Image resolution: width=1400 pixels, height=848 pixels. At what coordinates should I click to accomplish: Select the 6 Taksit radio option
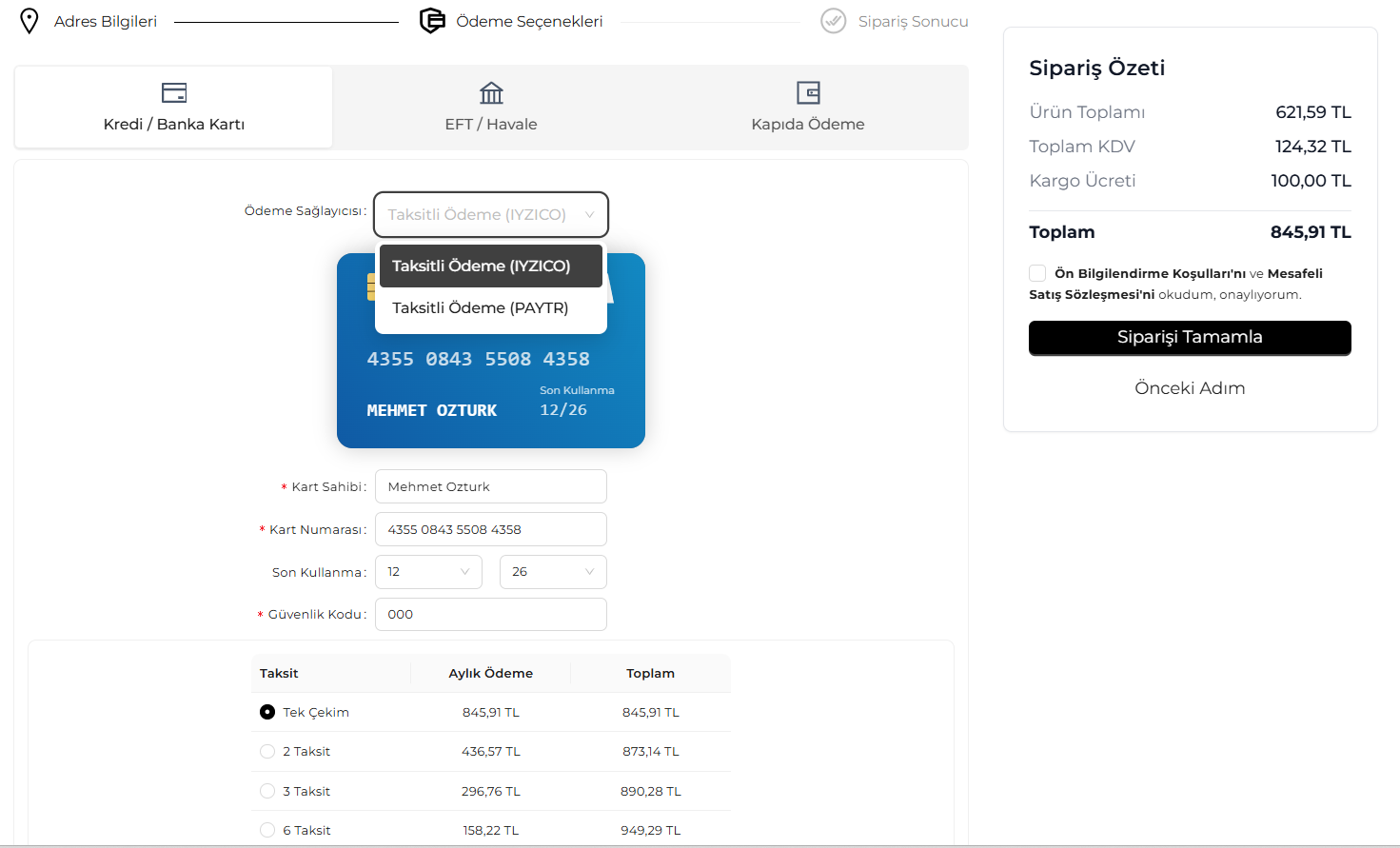pyautogui.click(x=267, y=830)
